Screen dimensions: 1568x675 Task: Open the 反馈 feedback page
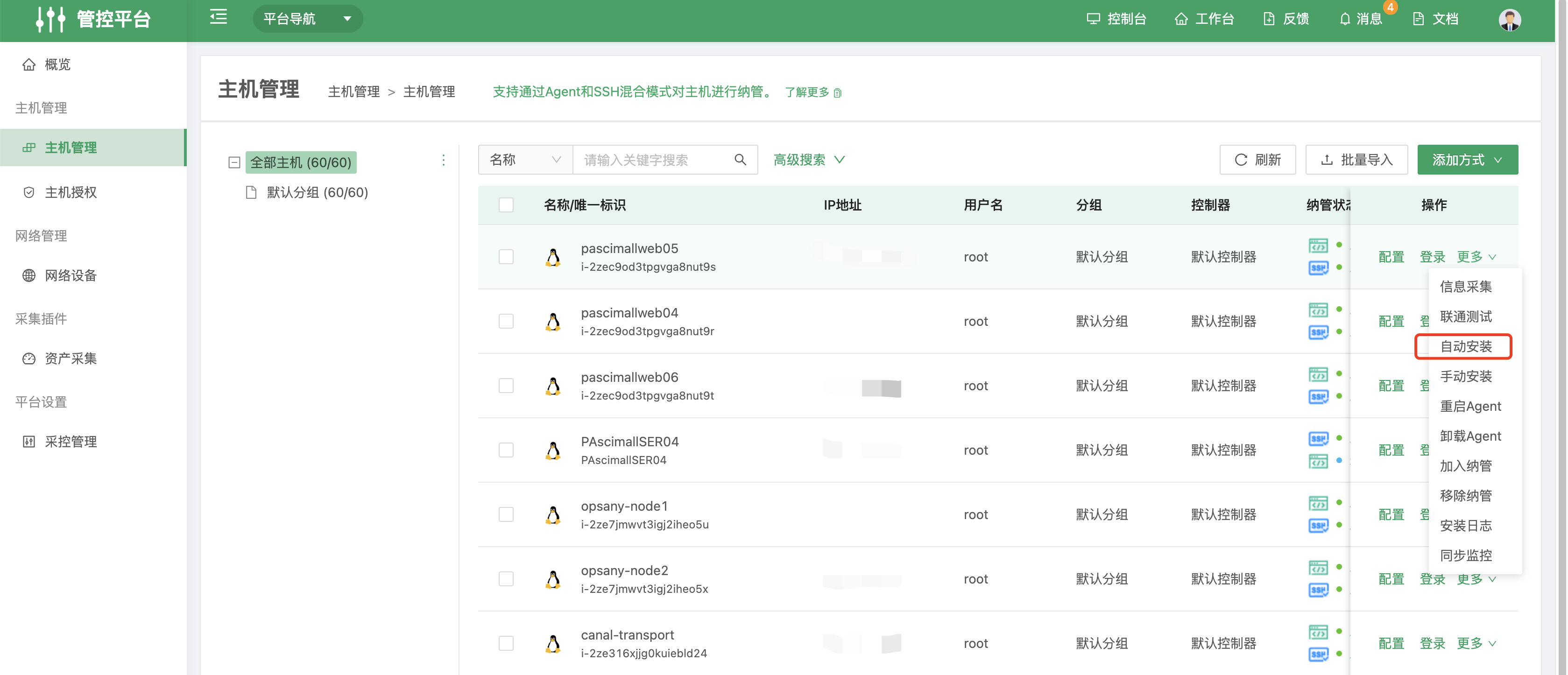1286,19
